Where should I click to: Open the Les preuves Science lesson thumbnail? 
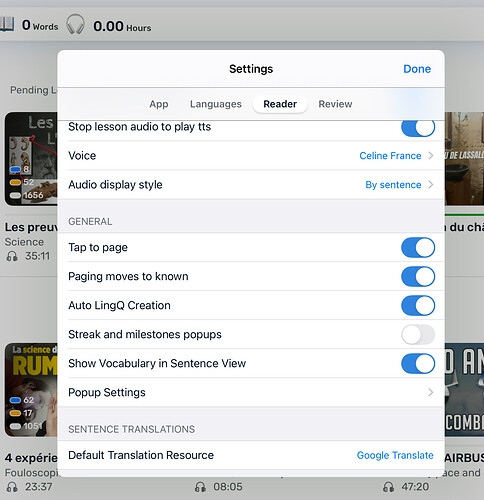(31, 159)
